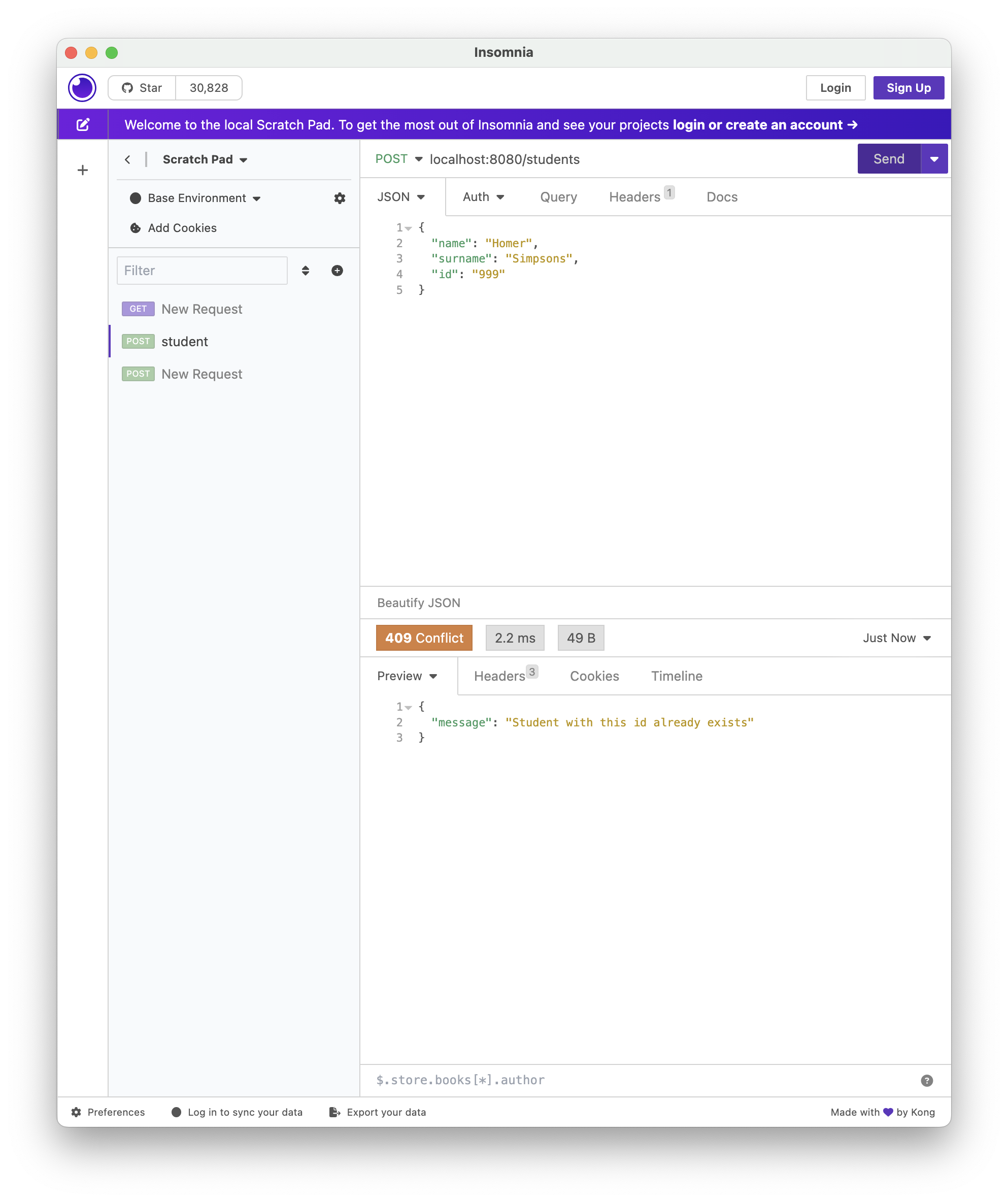The height and width of the screenshot is (1202, 1008).
Task: Open Preferences from the status bar
Action: (108, 1112)
